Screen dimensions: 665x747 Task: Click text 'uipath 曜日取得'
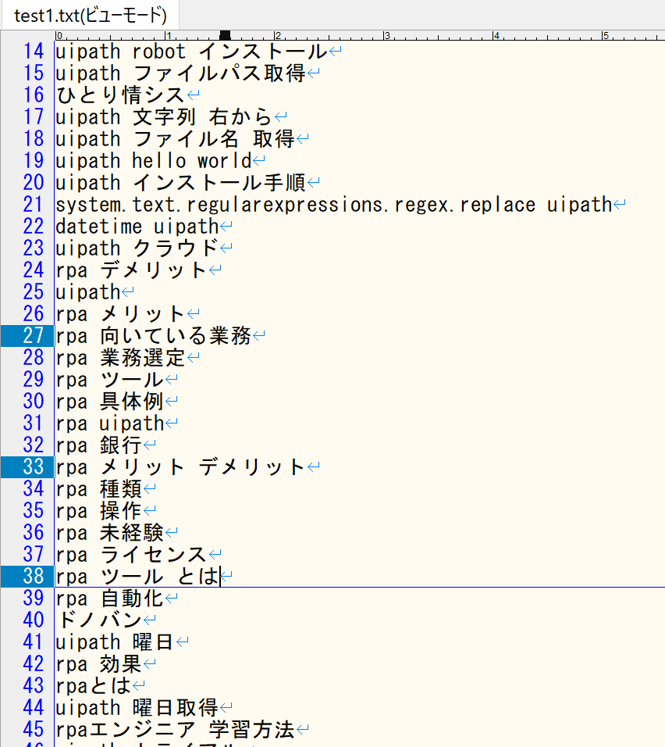(x=137, y=707)
